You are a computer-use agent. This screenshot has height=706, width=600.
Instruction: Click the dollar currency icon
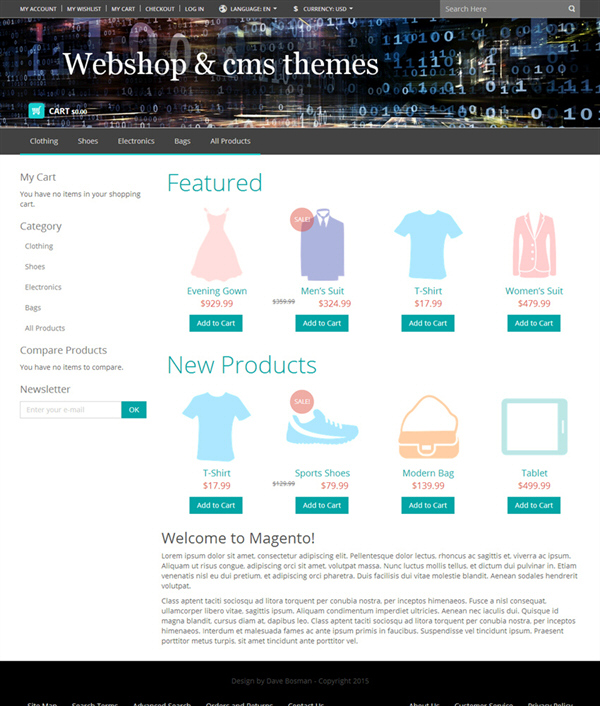tap(296, 9)
